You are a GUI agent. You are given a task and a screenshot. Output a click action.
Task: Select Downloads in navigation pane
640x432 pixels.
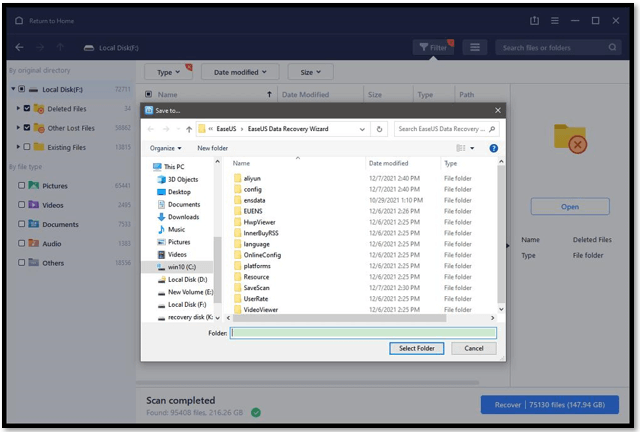point(178,217)
